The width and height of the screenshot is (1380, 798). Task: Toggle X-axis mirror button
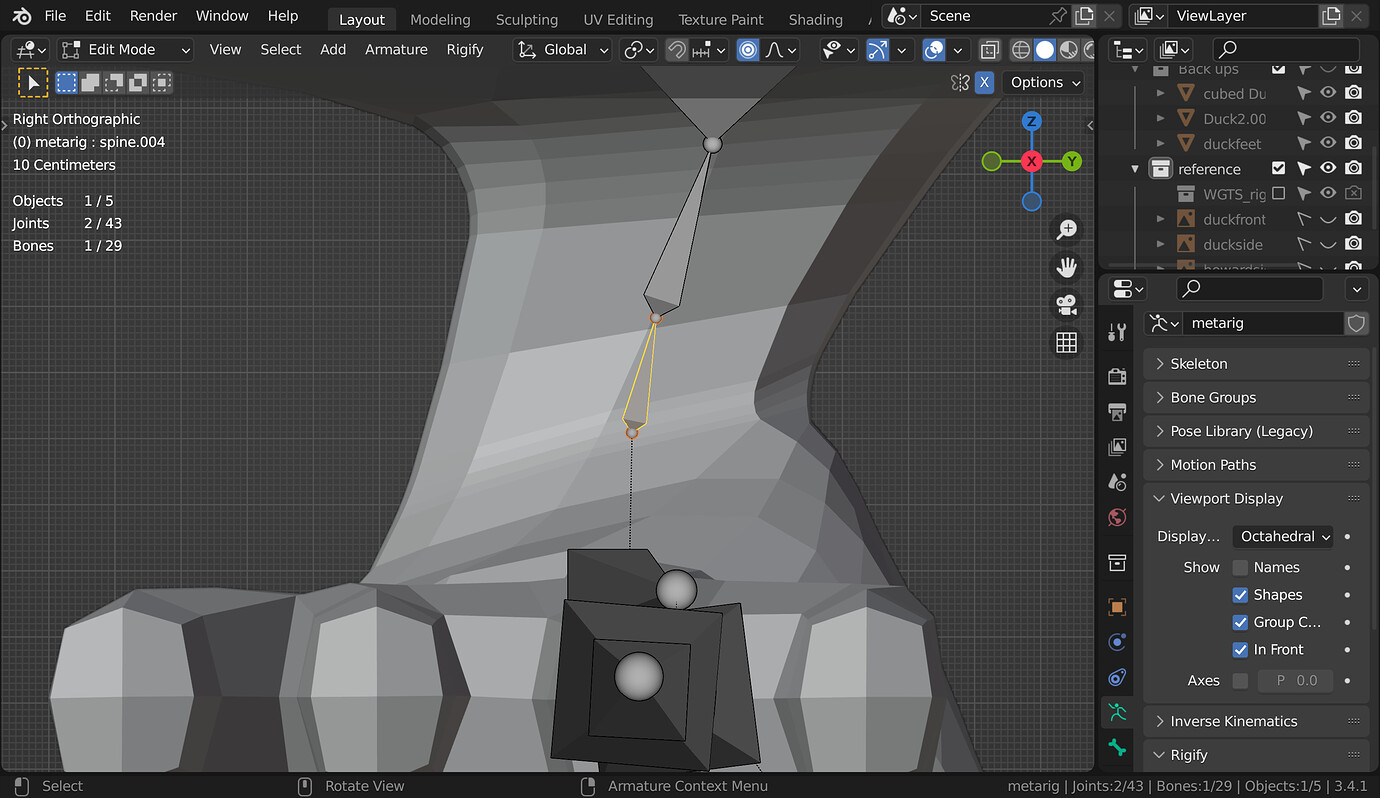coord(985,83)
